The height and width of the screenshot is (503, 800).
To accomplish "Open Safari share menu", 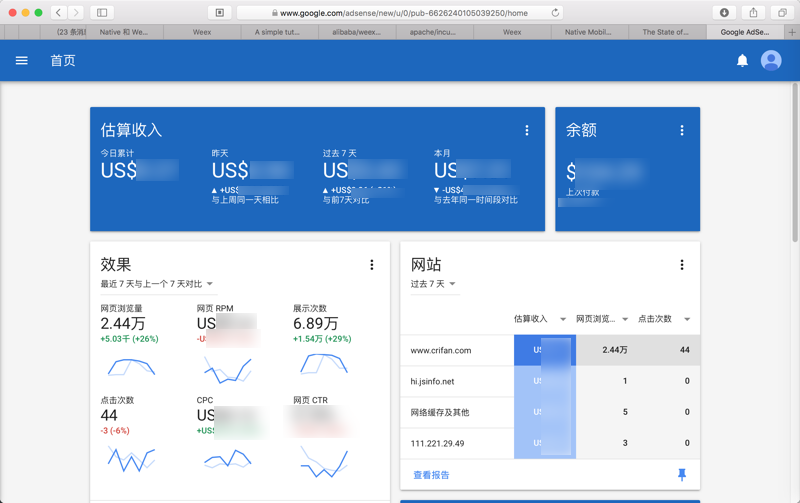I will pyautogui.click(x=753, y=13).
